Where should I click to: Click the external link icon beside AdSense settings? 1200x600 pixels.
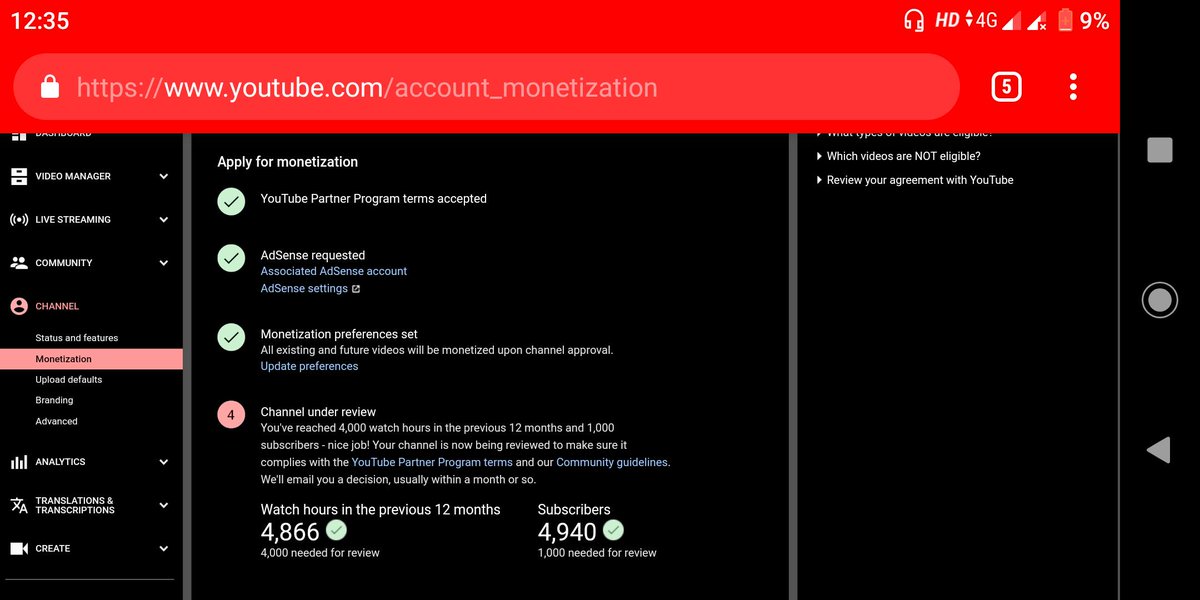click(x=355, y=289)
